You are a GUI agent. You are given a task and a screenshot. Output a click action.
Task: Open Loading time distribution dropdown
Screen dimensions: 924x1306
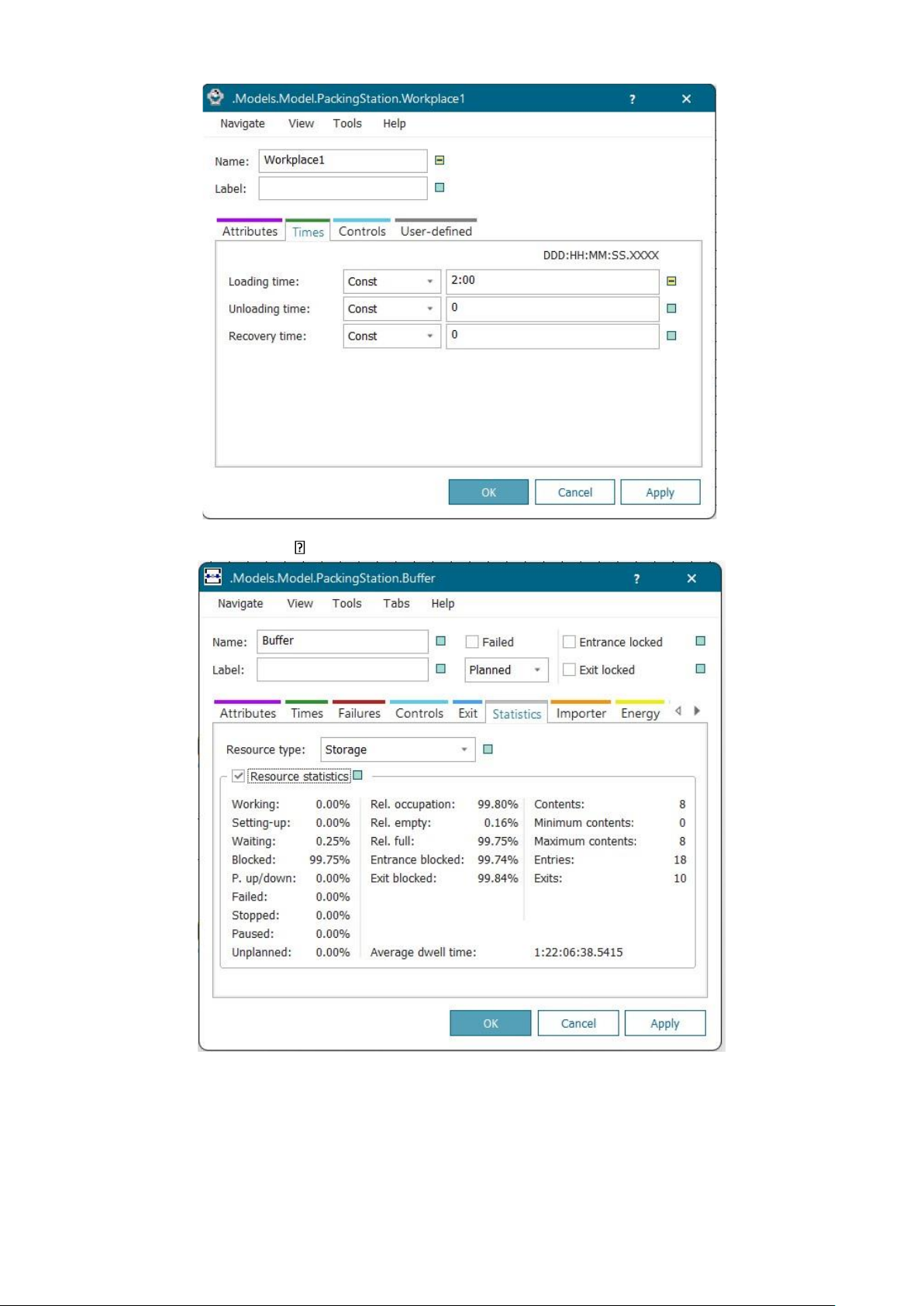pyautogui.click(x=391, y=281)
